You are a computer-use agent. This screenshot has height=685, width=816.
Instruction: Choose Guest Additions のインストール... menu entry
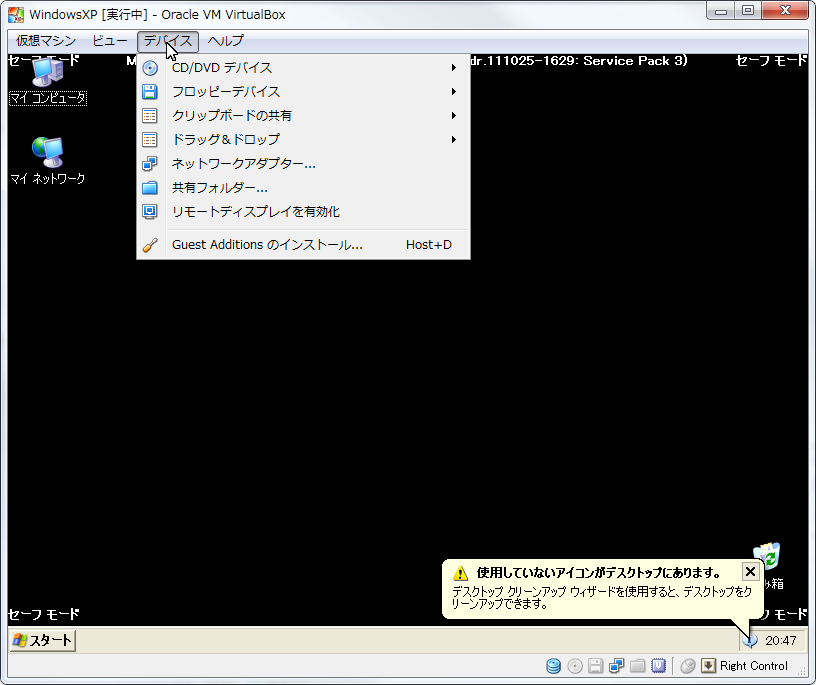click(267, 245)
